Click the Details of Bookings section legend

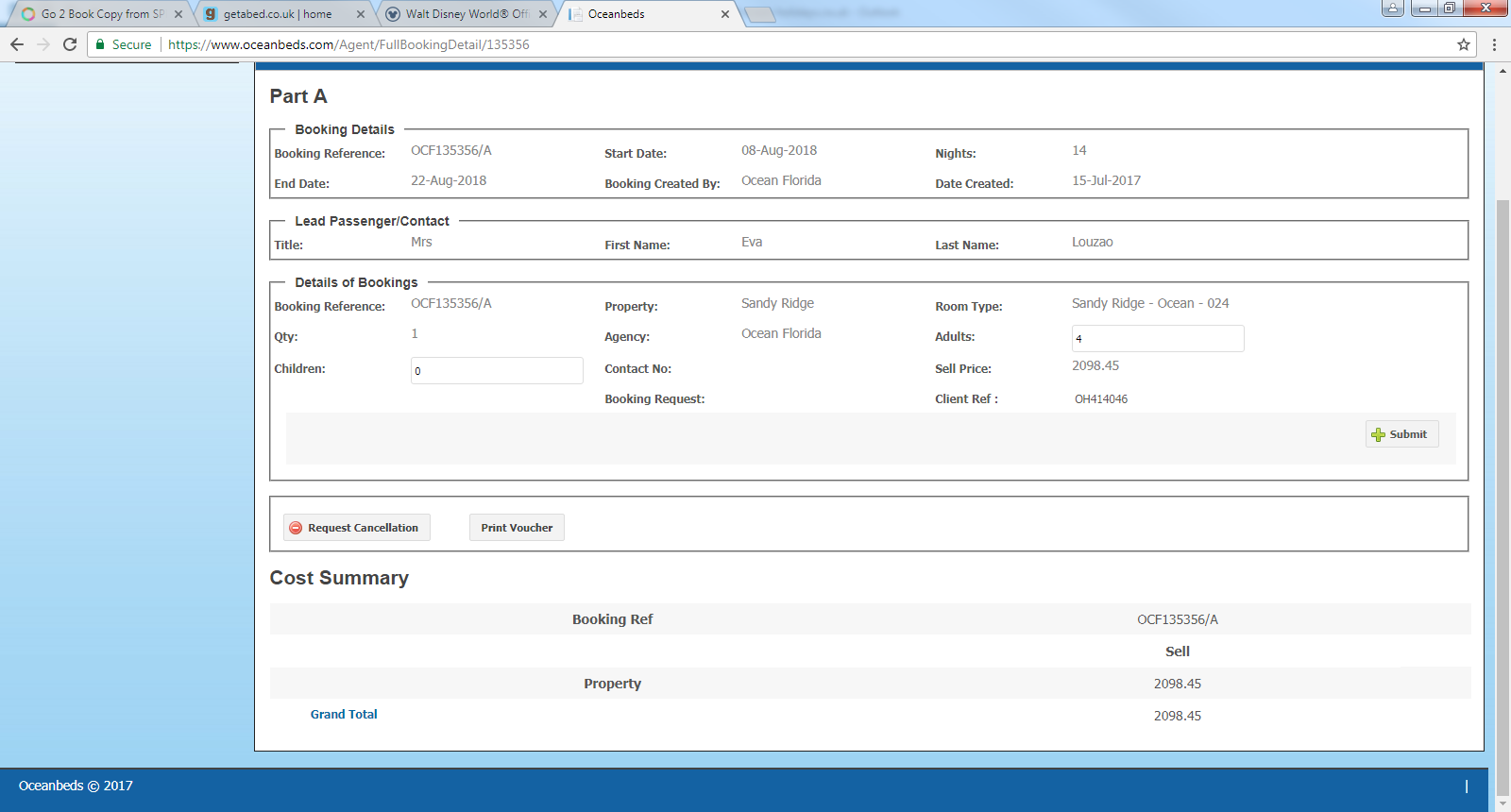point(356,282)
